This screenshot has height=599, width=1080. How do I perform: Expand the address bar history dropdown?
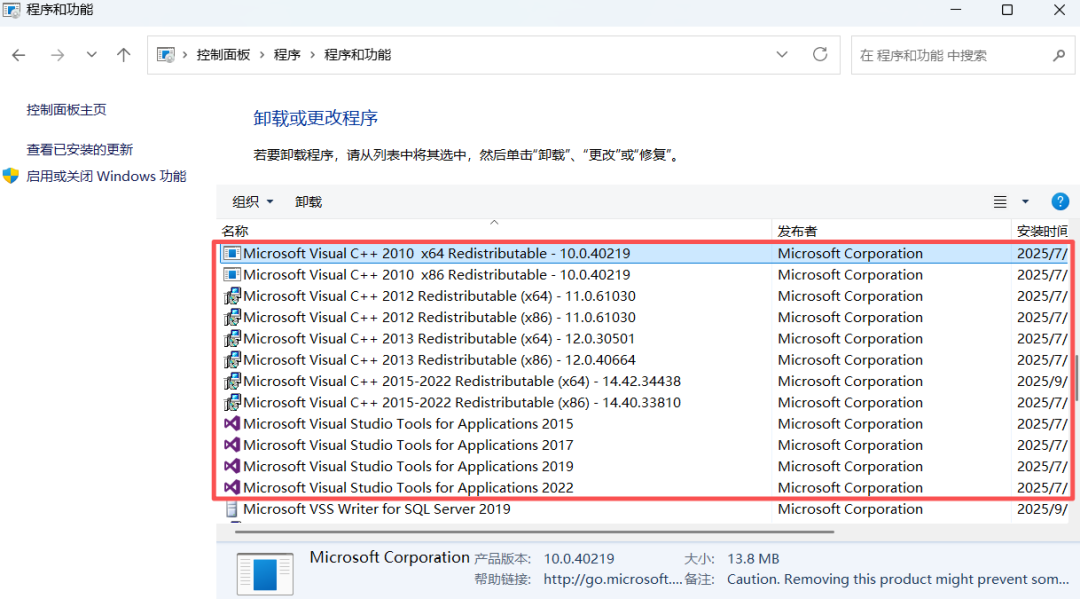point(782,55)
